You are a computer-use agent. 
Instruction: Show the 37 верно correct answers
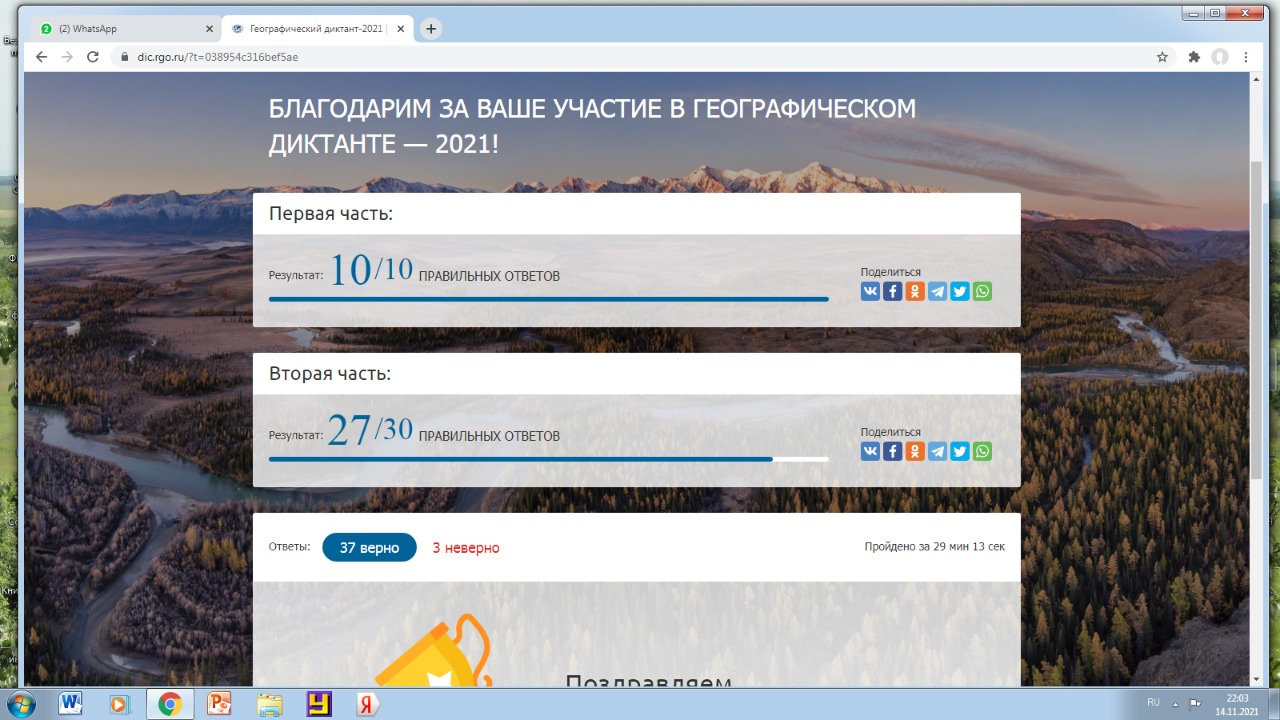tap(369, 548)
